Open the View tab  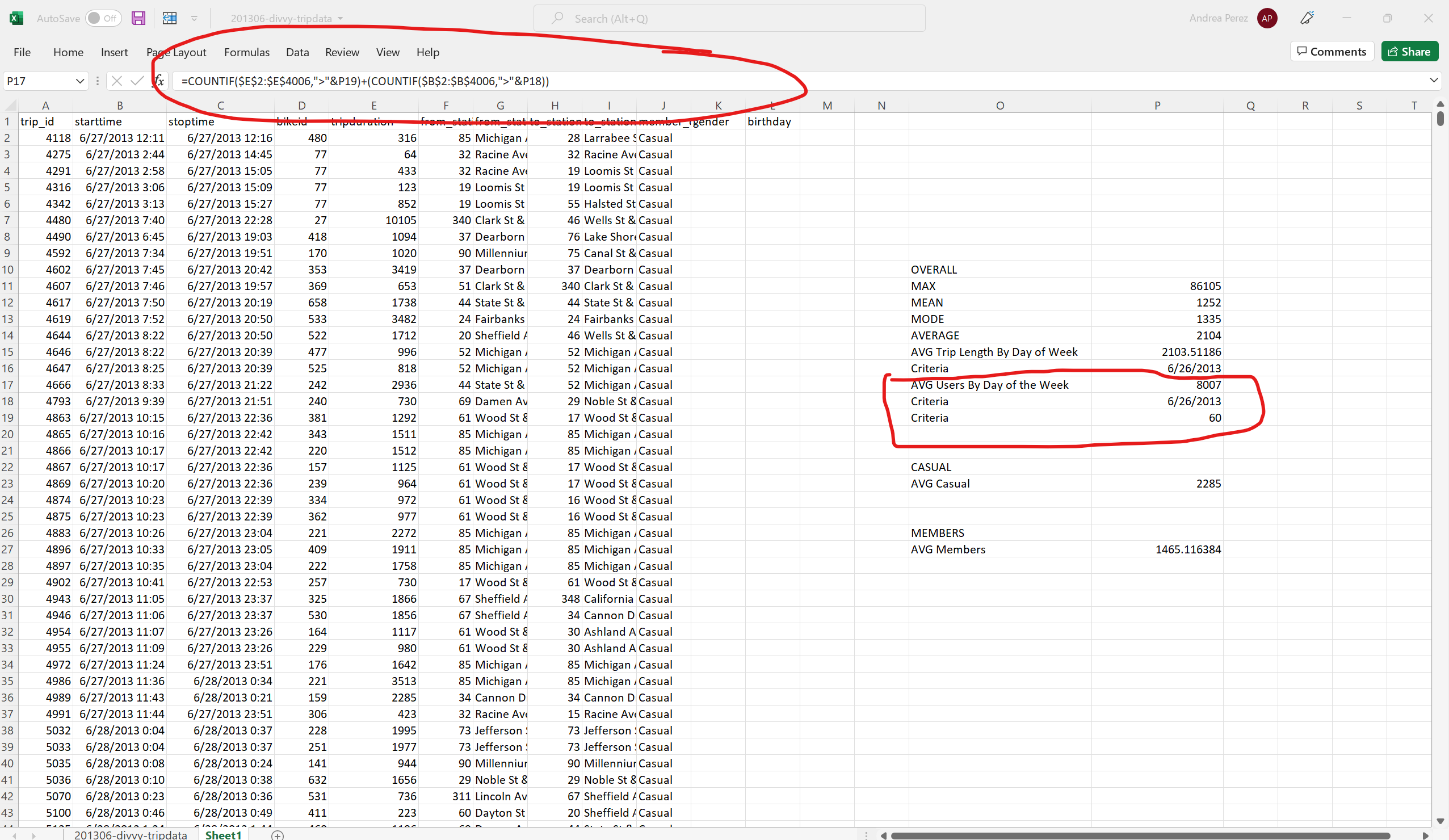(388, 52)
